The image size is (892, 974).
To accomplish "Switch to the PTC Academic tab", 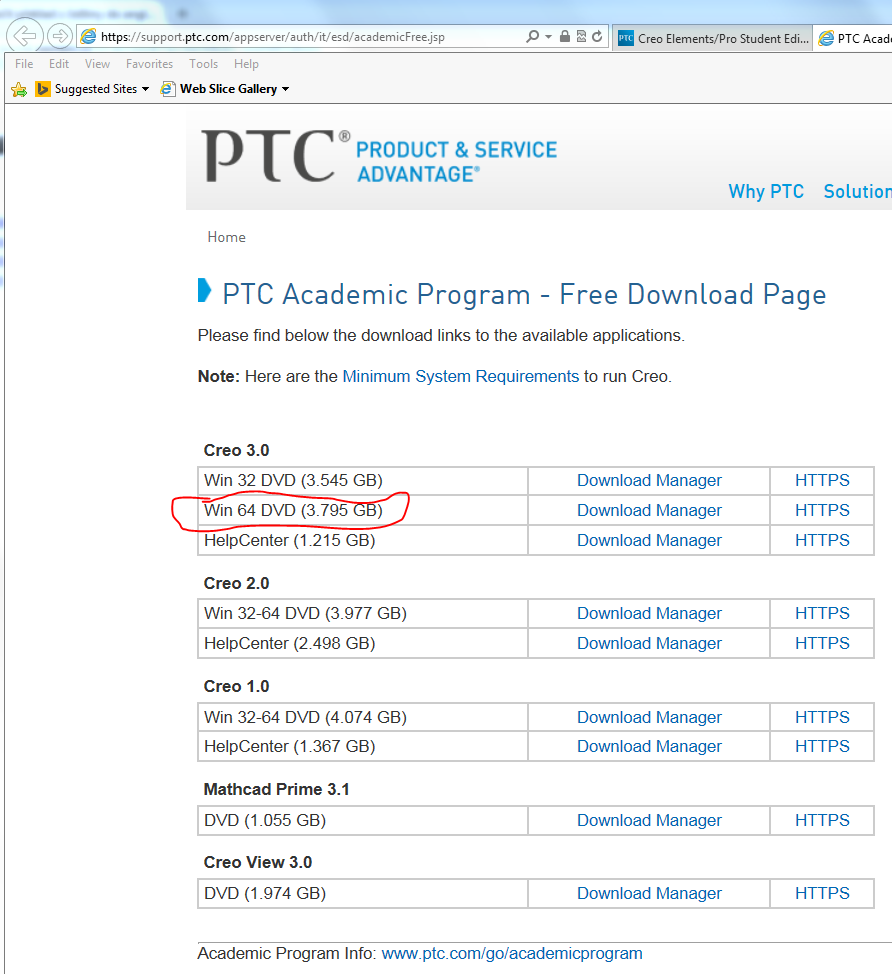I will coord(853,39).
